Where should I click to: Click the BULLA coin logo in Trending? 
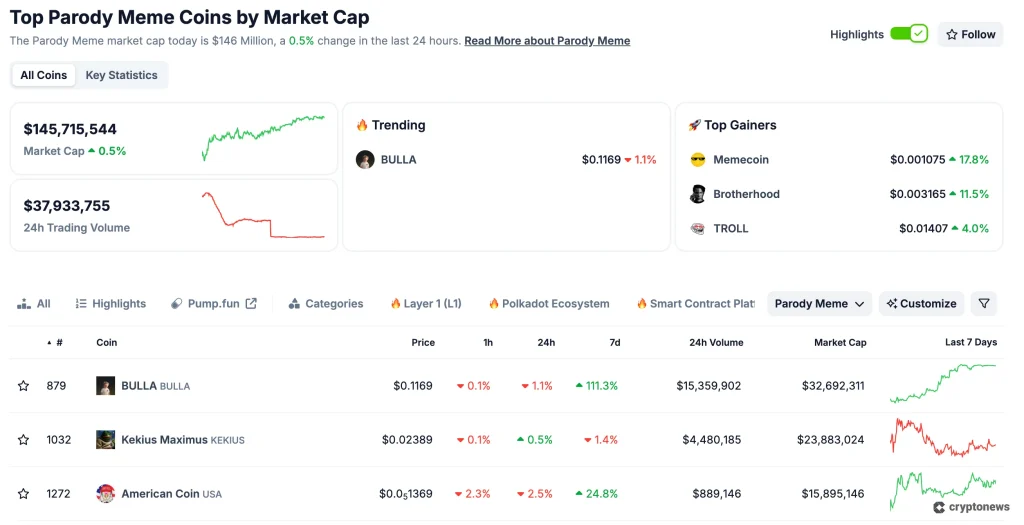[x=365, y=160]
